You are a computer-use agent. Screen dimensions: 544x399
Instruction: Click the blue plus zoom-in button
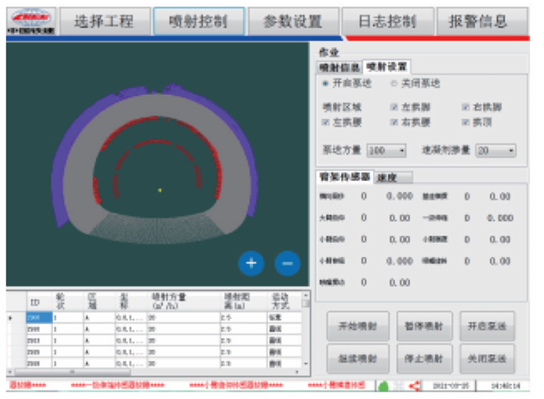[251, 263]
